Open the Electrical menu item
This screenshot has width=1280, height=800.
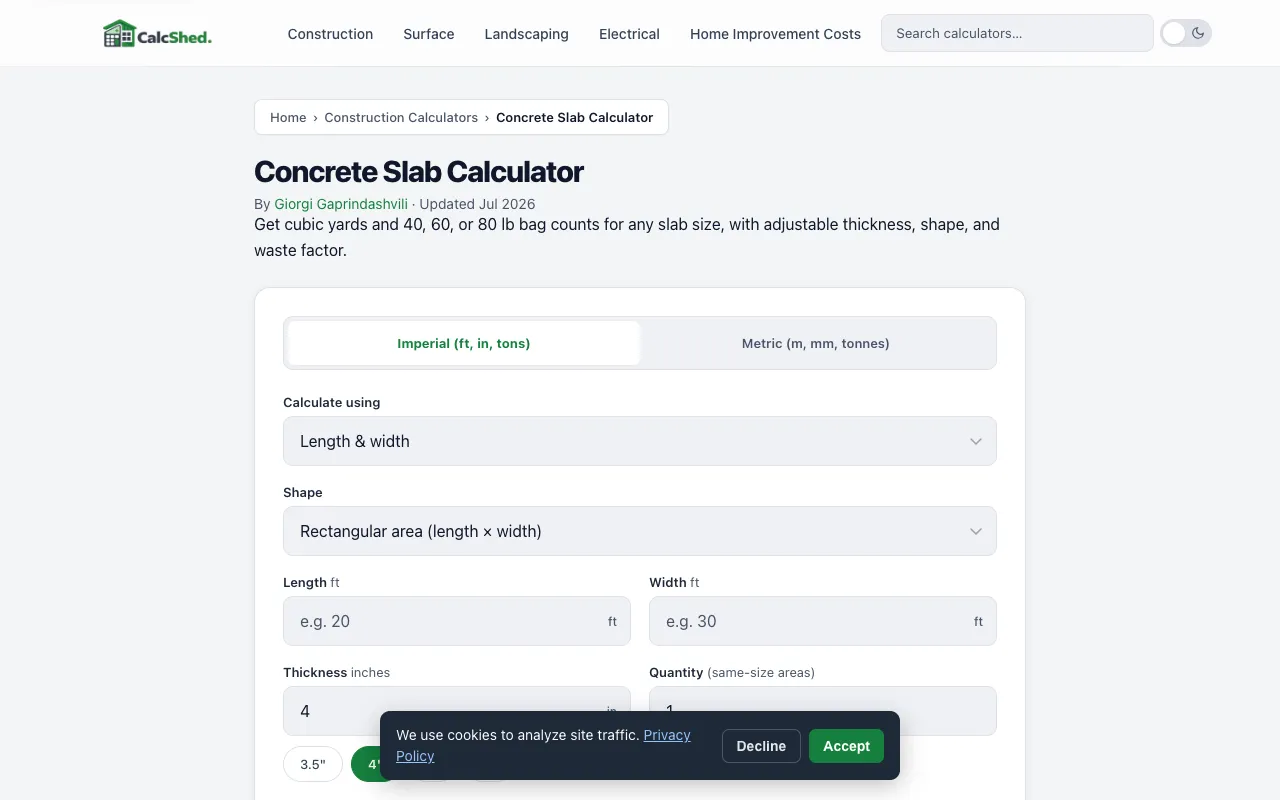[629, 34]
